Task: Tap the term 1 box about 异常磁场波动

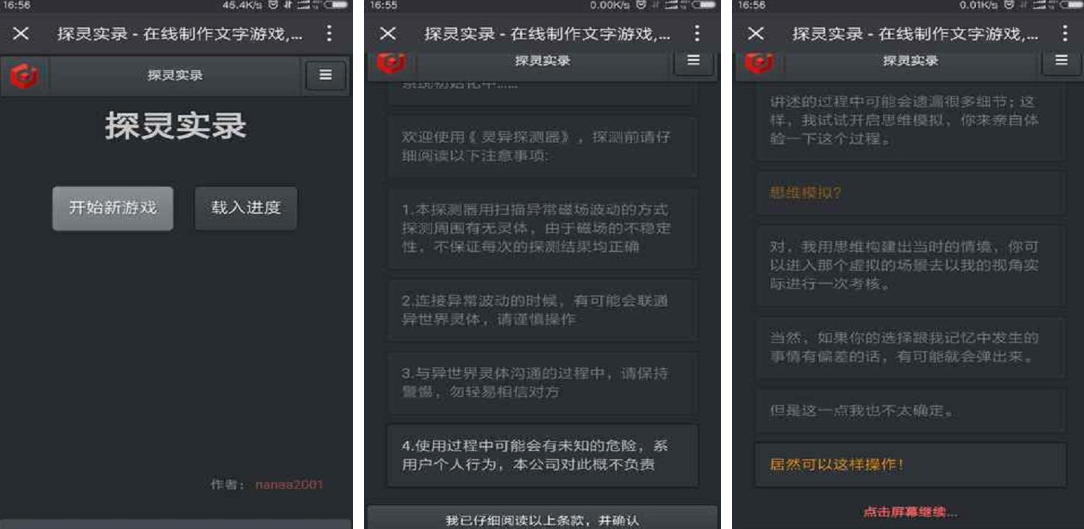Action: [542, 228]
